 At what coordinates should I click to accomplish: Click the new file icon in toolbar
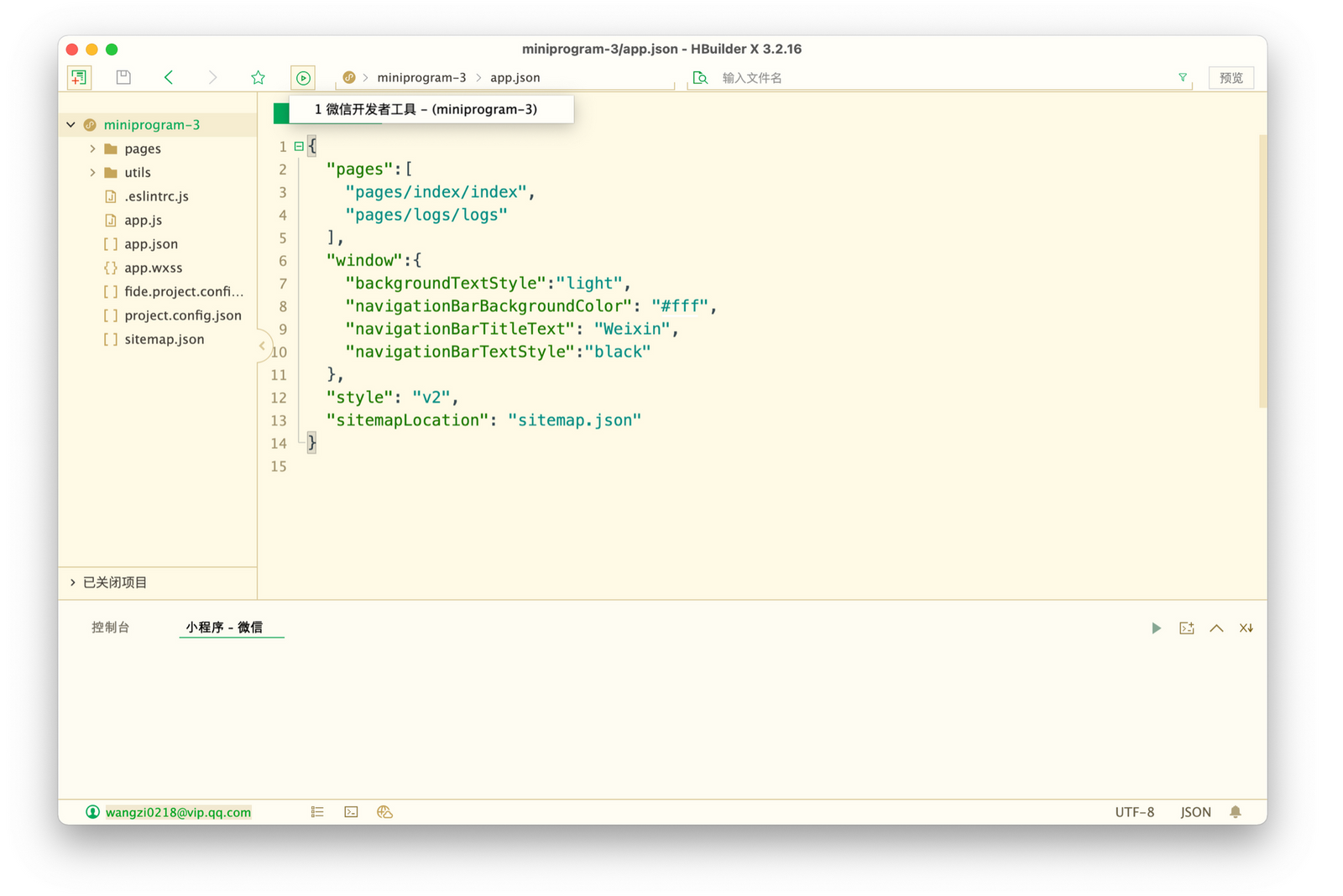pyautogui.click(x=79, y=77)
